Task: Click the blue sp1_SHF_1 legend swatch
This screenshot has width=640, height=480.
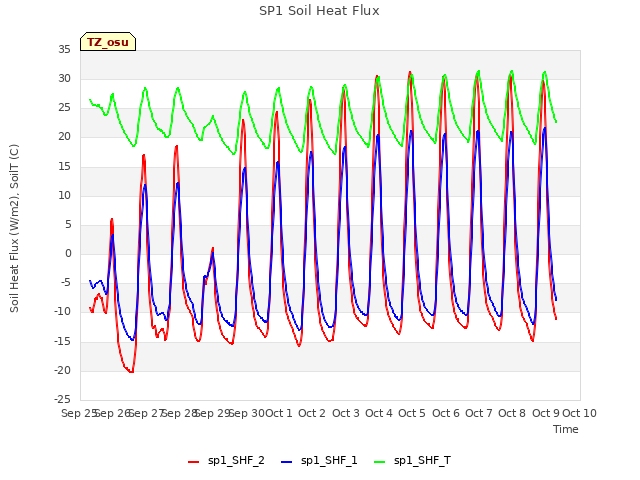Action: click(287, 462)
